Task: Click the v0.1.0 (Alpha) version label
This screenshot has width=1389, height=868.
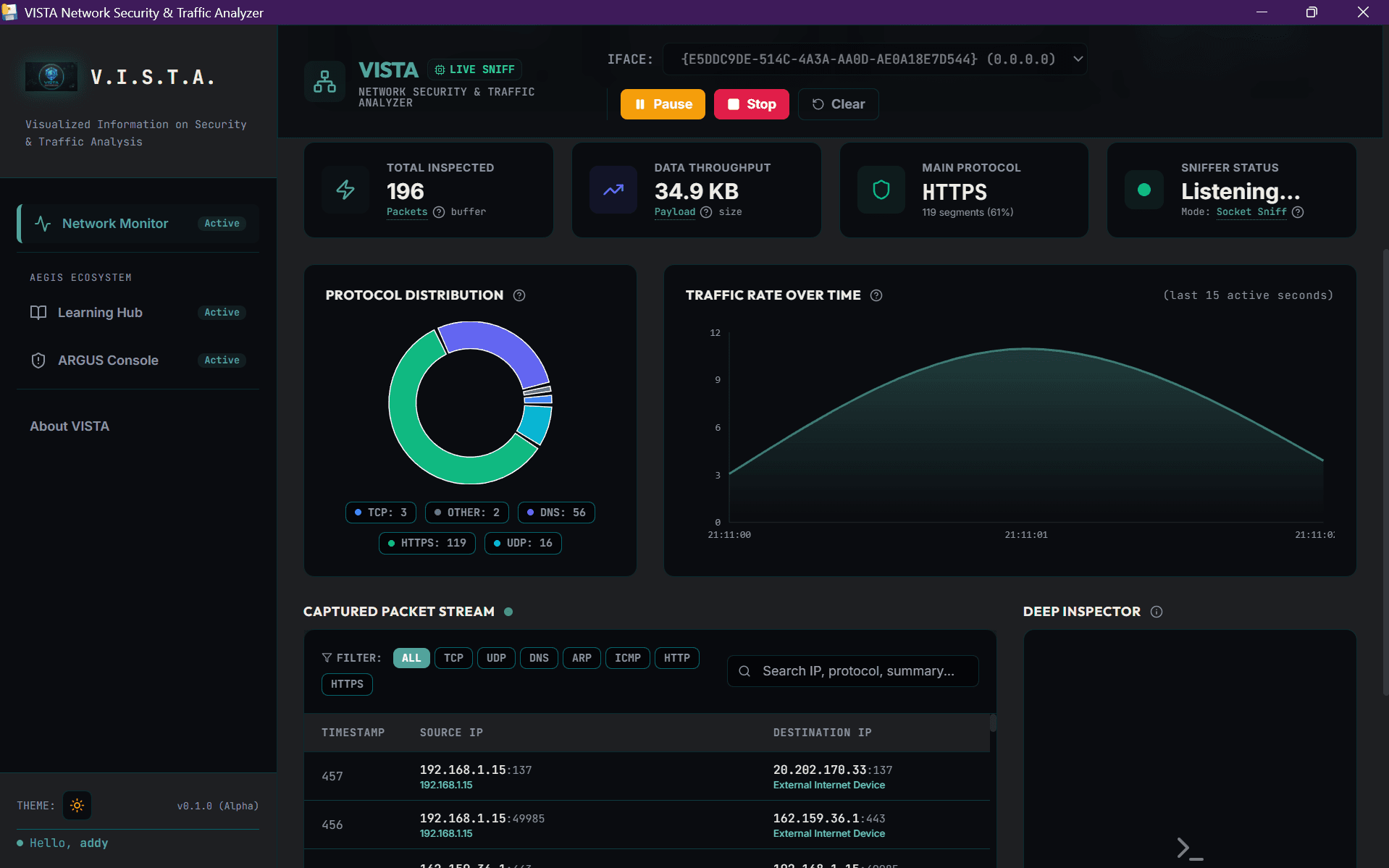Action: tap(217, 806)
